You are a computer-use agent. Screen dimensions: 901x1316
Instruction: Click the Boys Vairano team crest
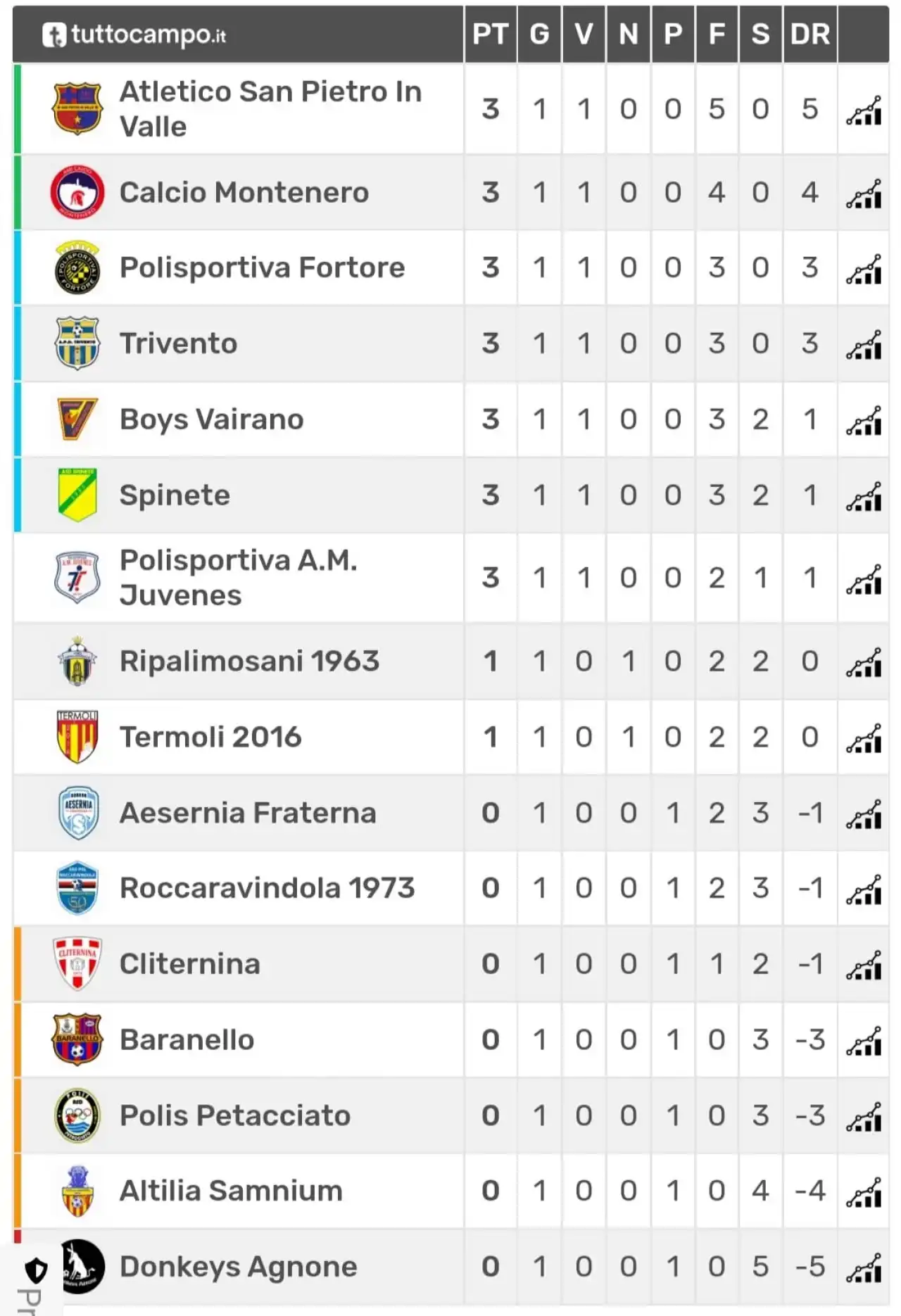[x=77, y=419]
